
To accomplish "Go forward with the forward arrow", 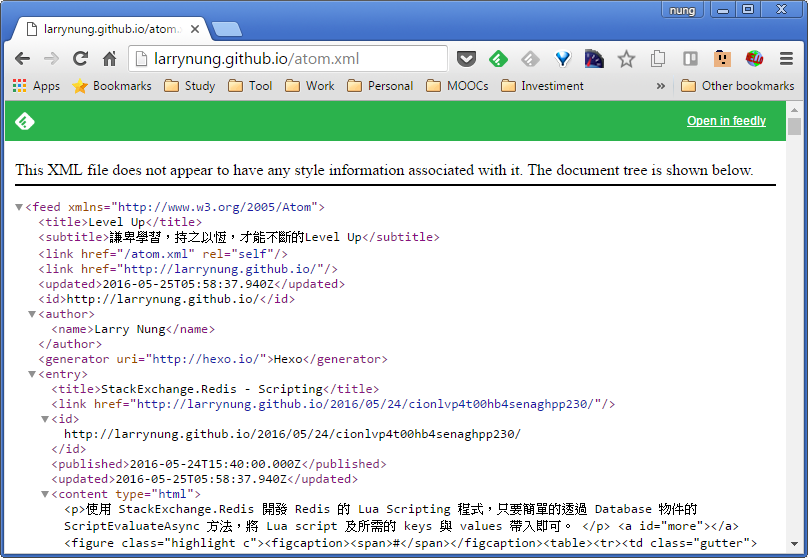I will pos(51,59).
